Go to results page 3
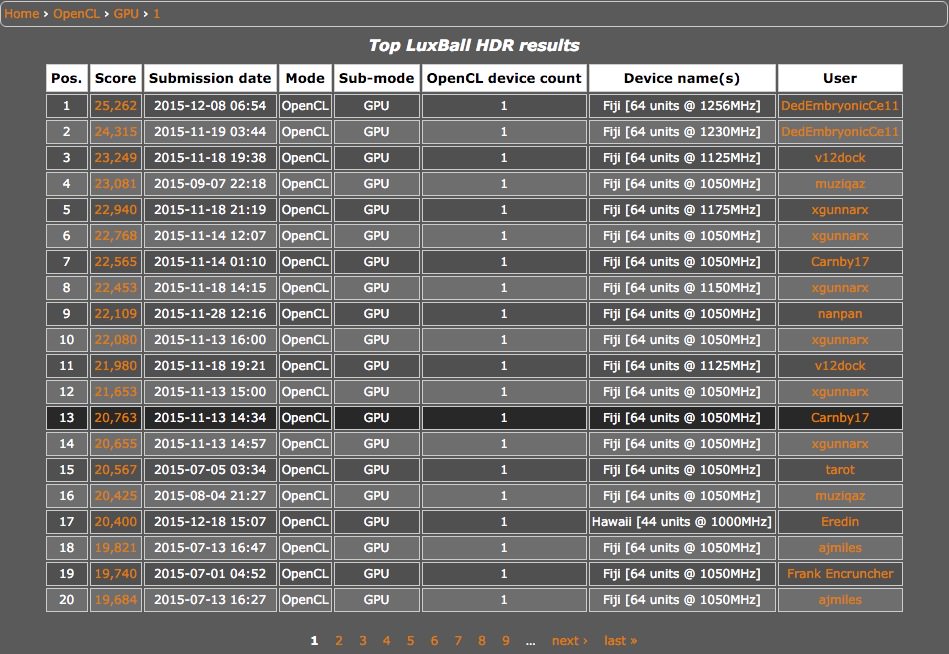 (363, 641)
